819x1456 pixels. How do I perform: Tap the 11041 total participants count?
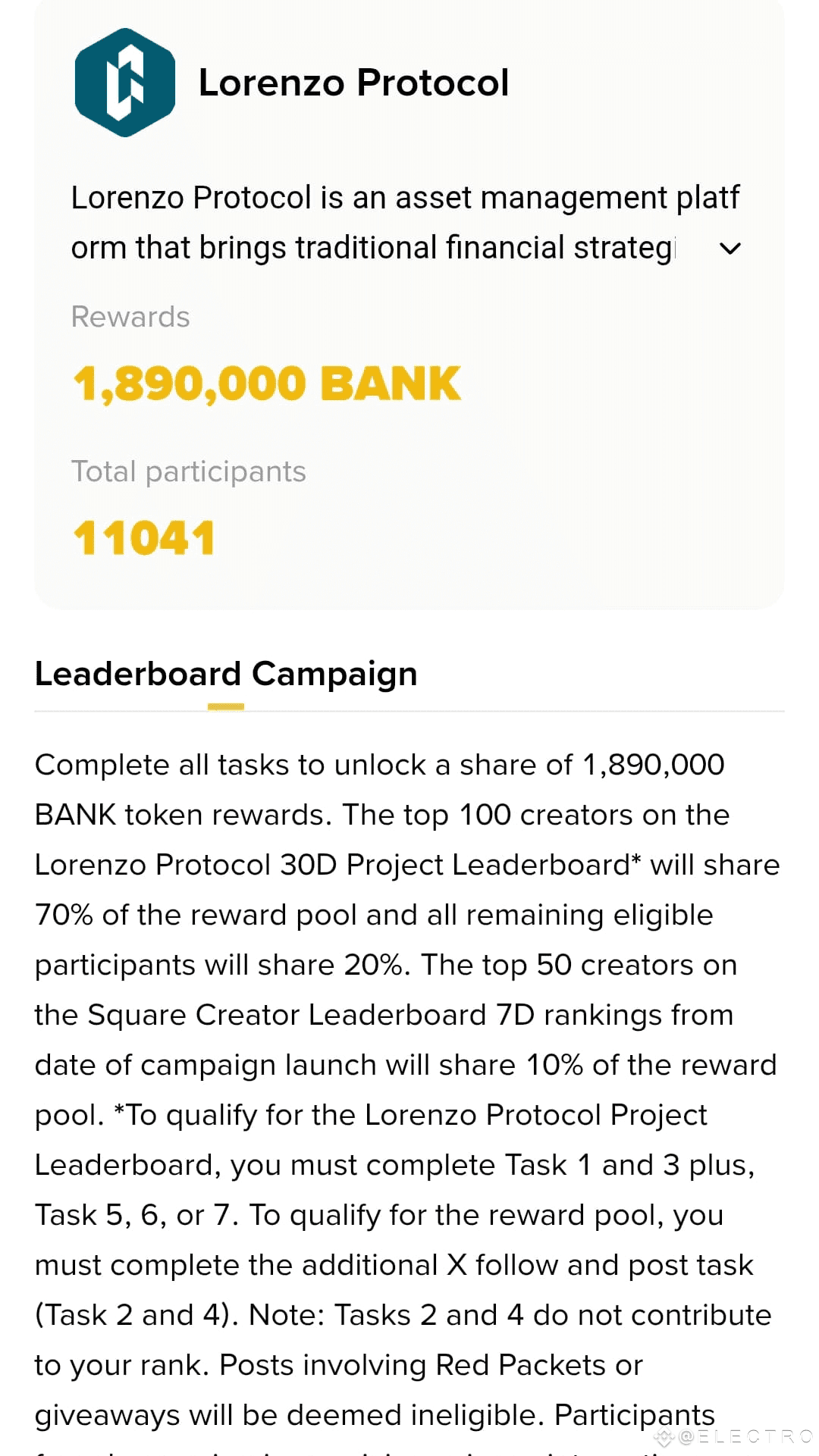144,538
